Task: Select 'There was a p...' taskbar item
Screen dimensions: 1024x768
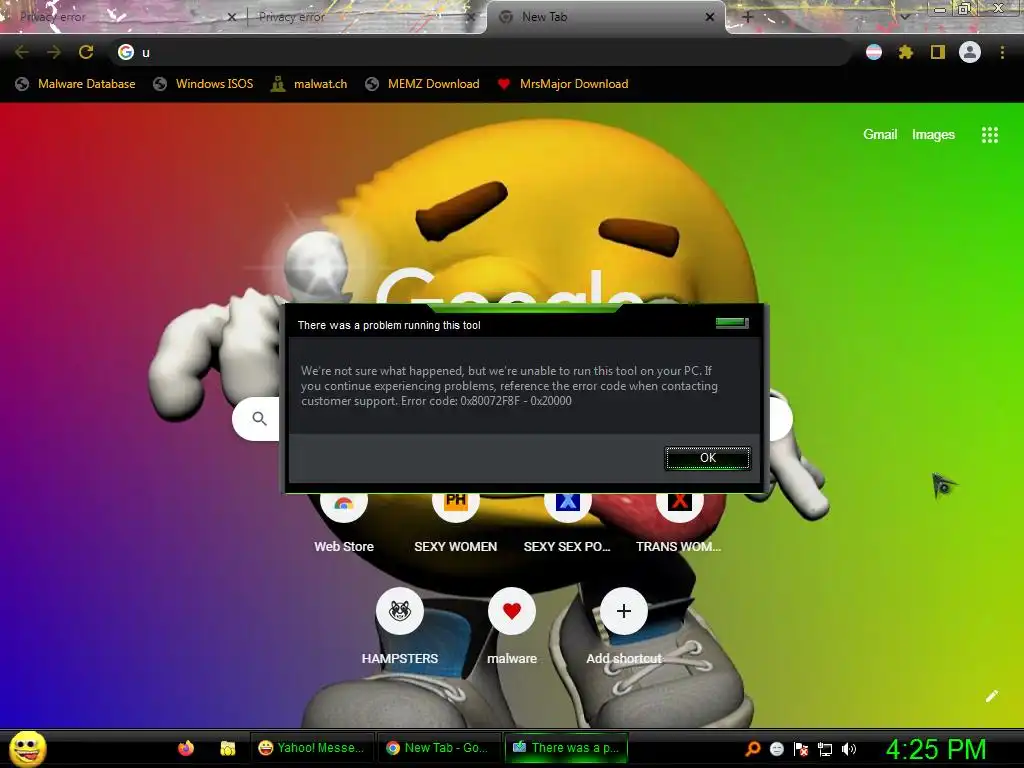Action: (566, 748)
